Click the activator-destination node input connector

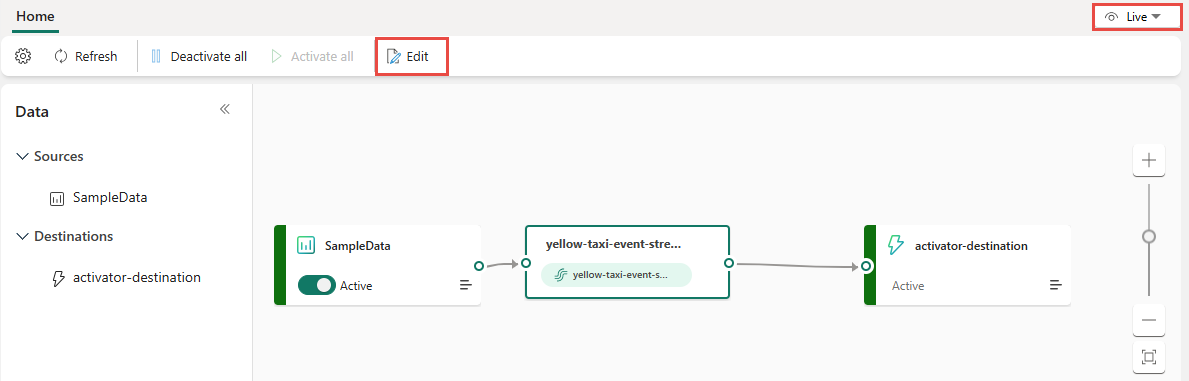865,266
